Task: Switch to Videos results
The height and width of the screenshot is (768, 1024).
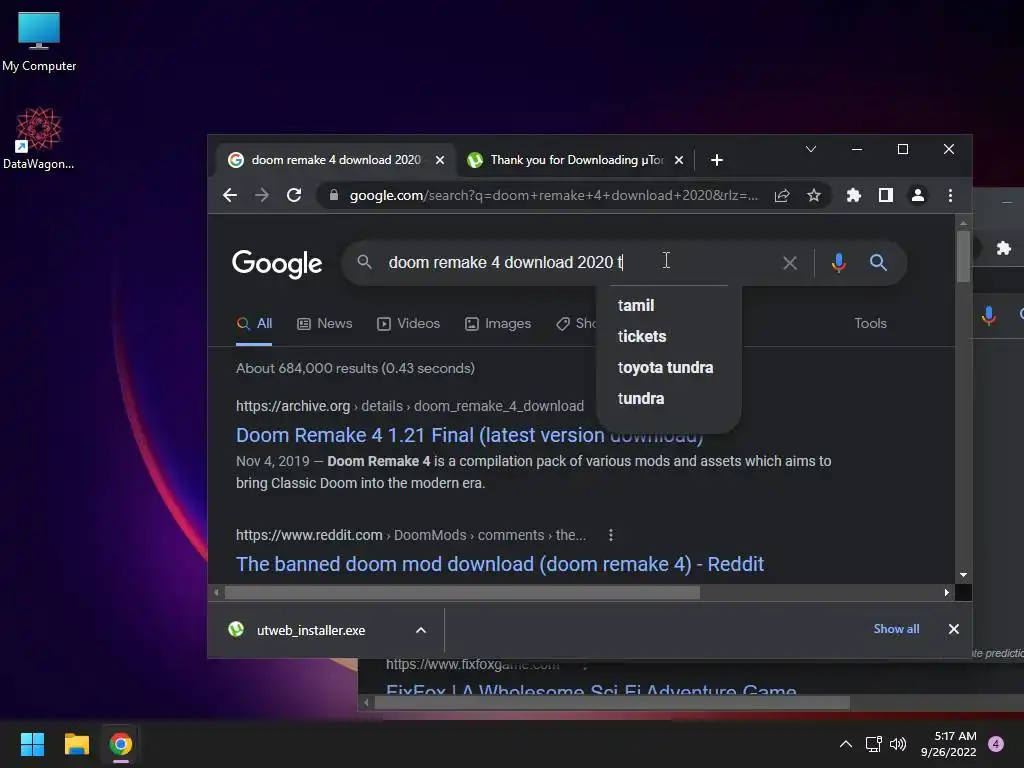Action: (x=408, y=323)
